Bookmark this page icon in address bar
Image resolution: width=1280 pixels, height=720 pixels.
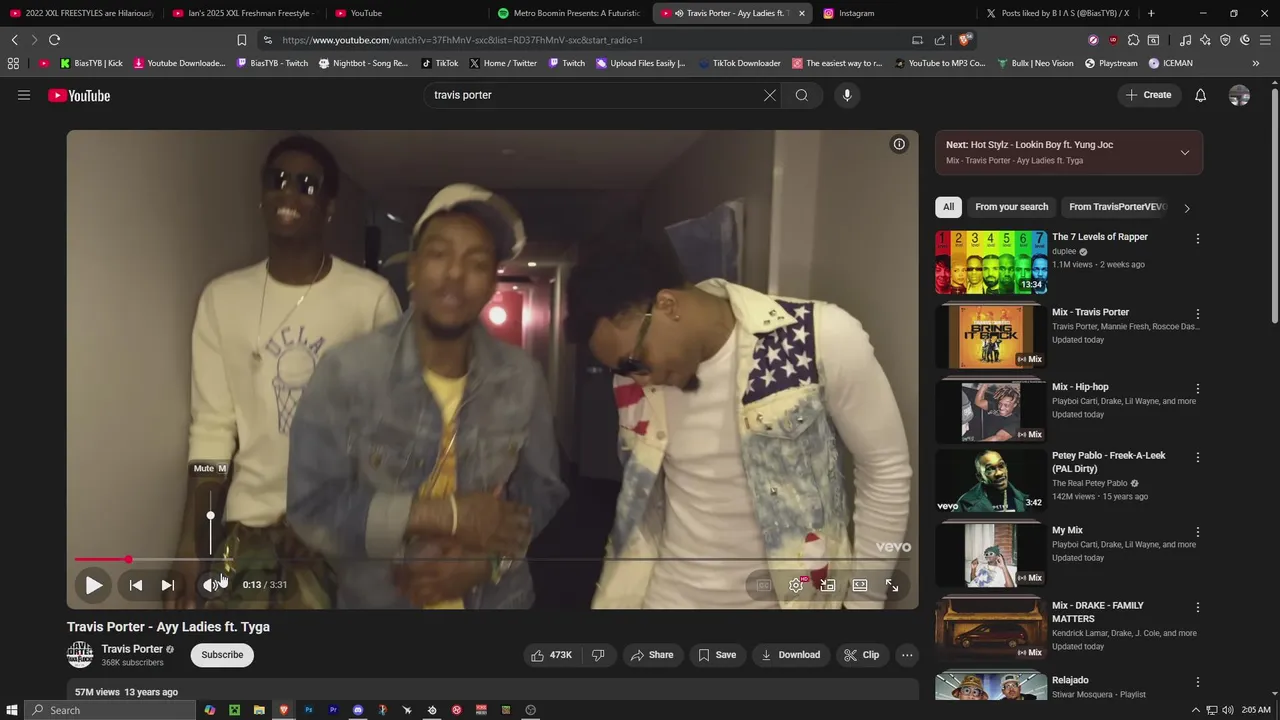pos(241,40)
